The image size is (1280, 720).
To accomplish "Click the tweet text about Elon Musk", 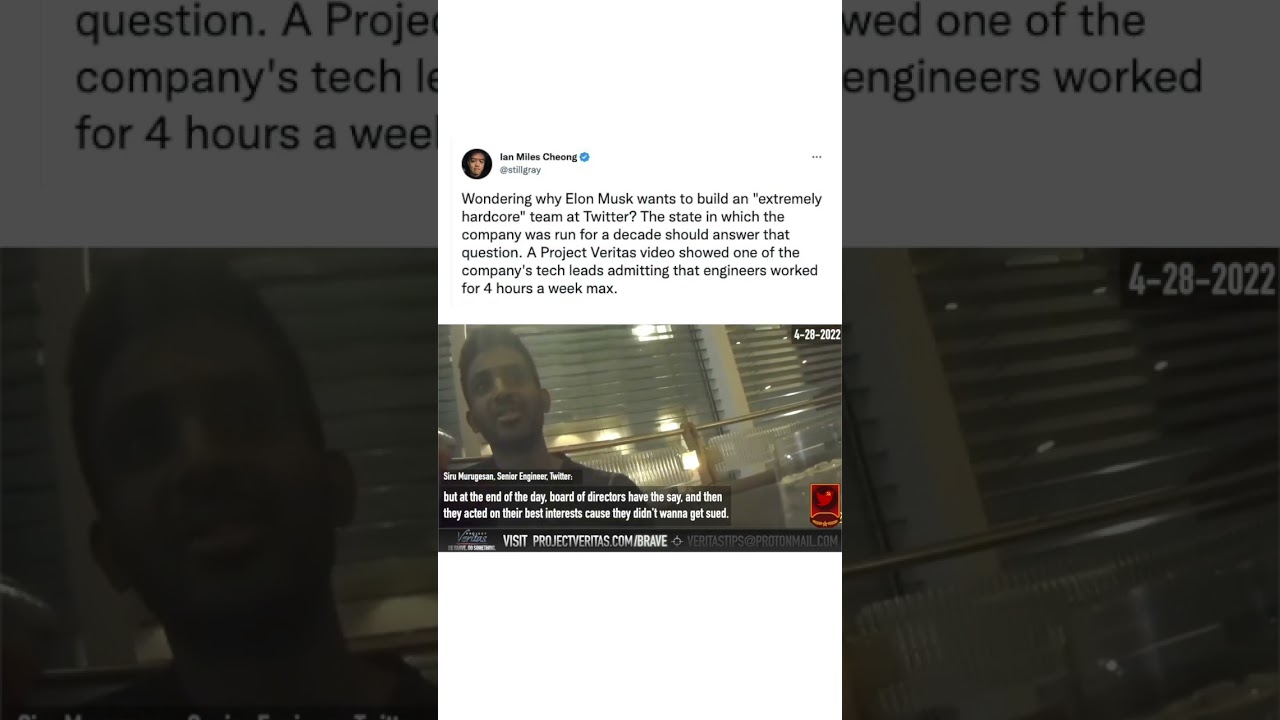I will pyautogui.click(x=641, y=244).
